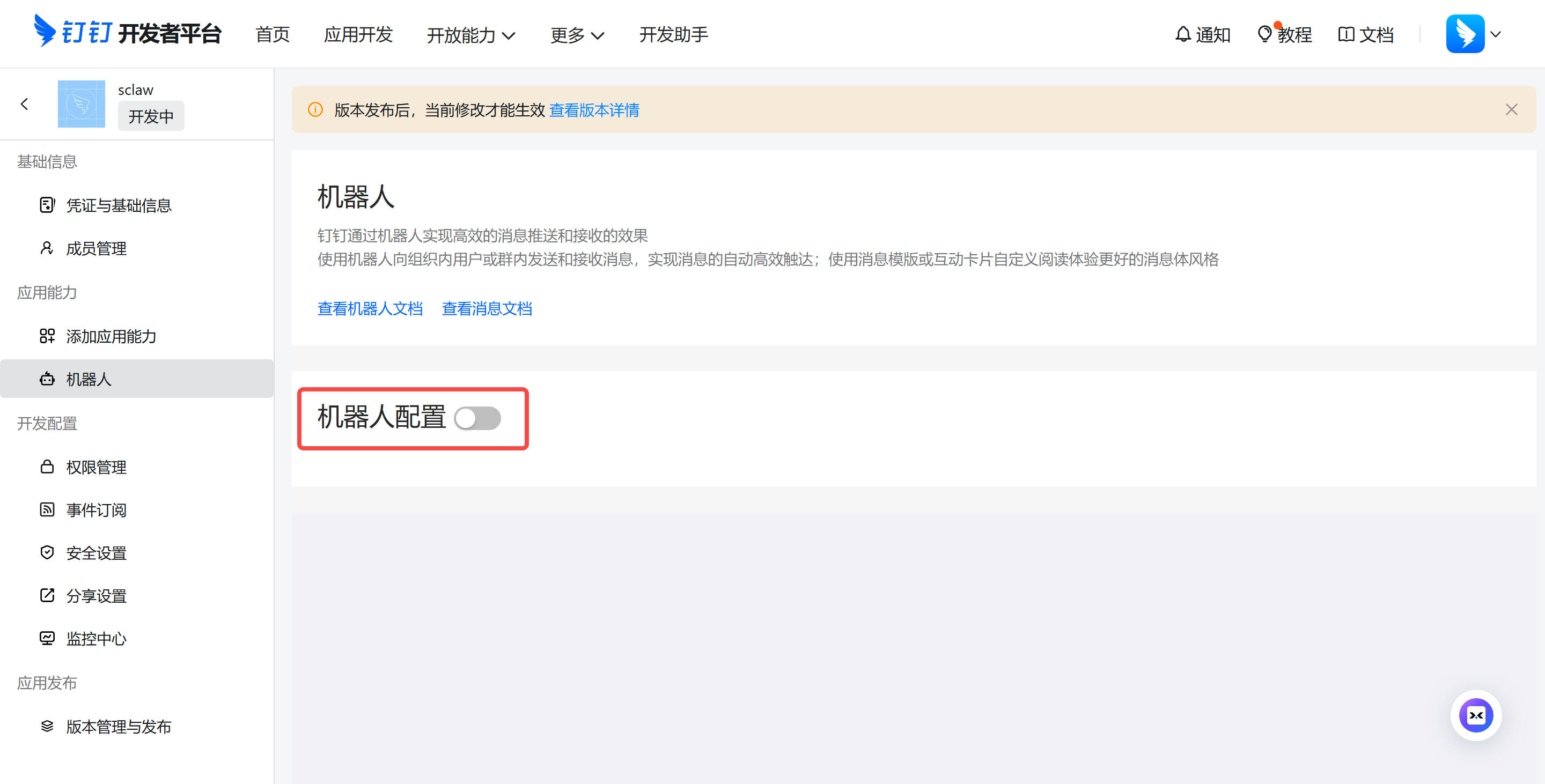
Task: Expand the 更多 dropdown menu
Action: 576,35
